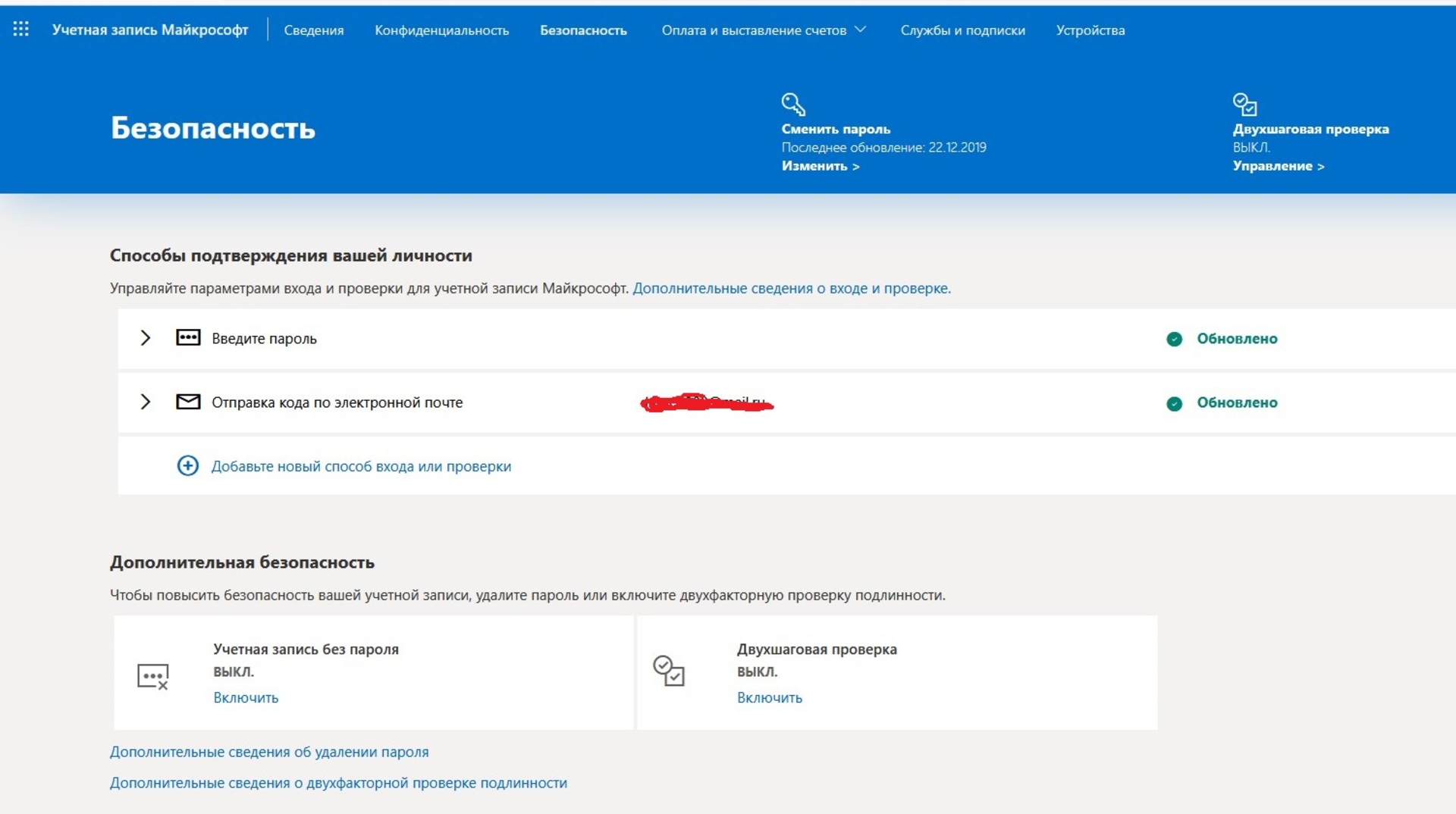Click the Способы подтверждения вашей личности heading
This screenshot has width=1456, height=814.
[291, 255]
